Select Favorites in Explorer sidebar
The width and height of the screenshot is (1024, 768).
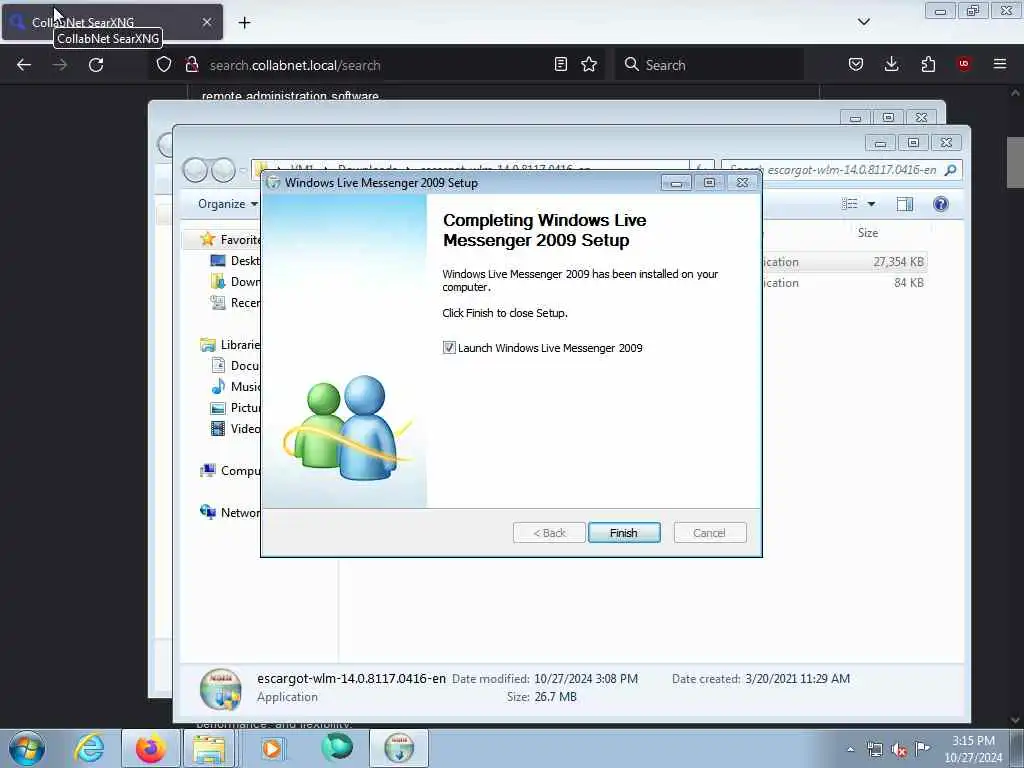click(231, 240)
